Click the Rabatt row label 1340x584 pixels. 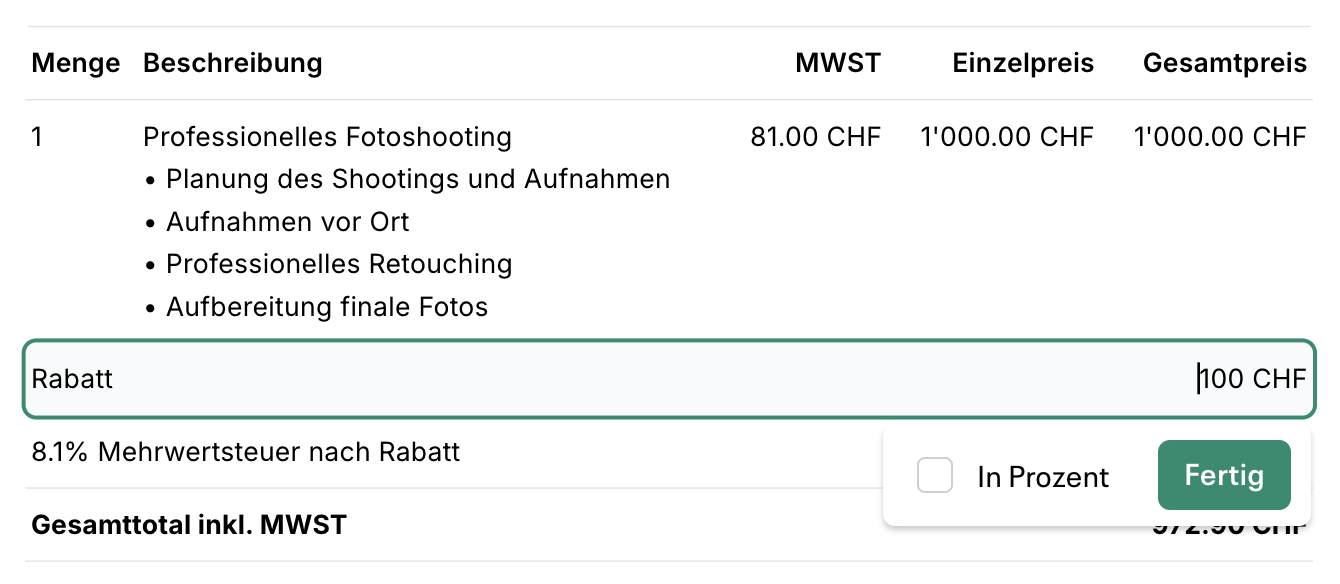(72, 379)
